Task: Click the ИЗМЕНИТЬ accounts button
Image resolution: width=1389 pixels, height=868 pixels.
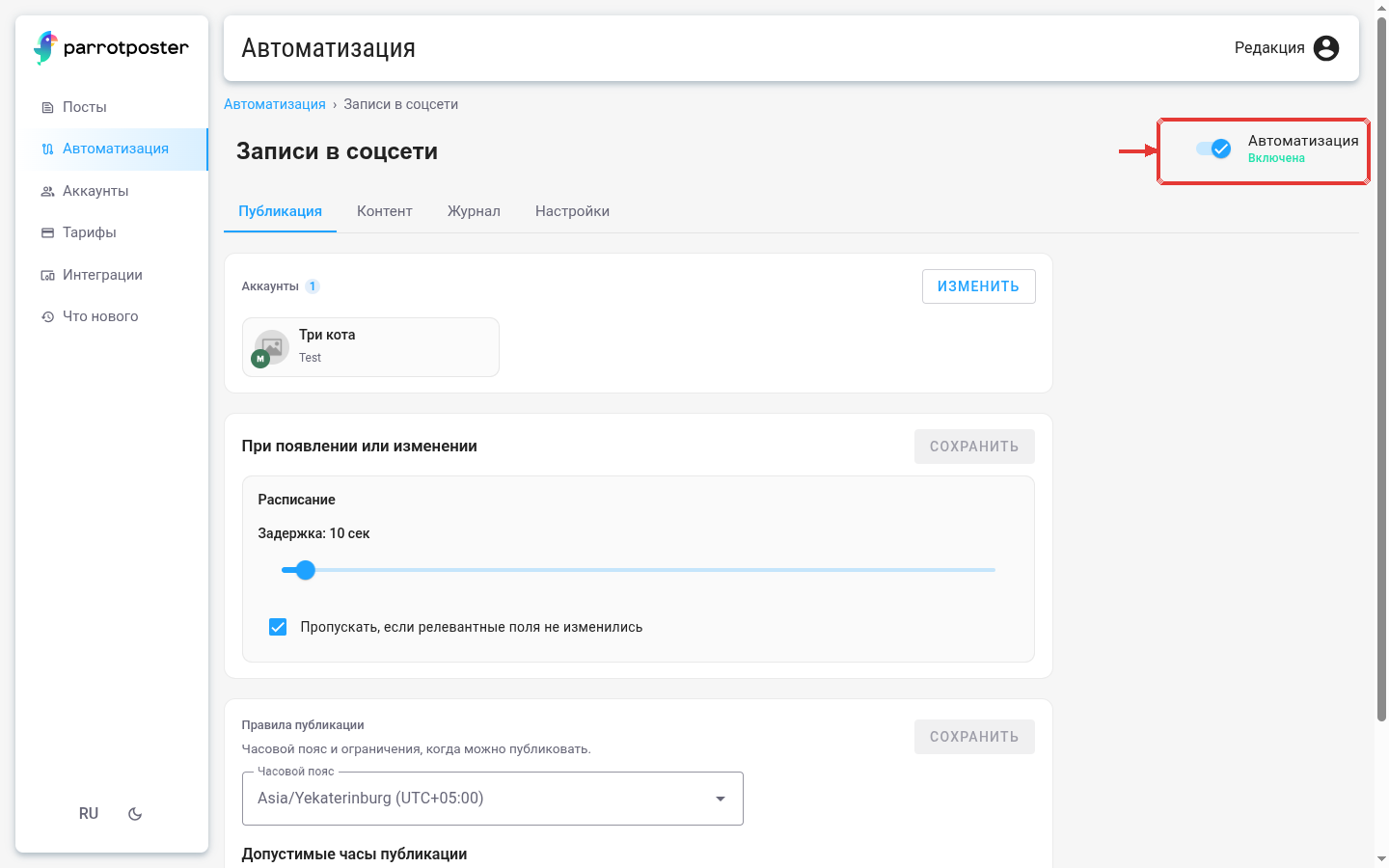Action: [x=978, y=286]
